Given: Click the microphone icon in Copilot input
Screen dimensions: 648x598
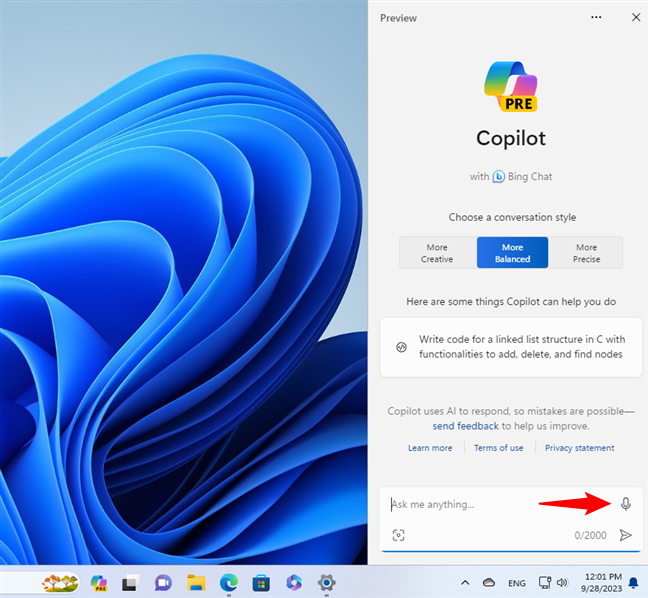Looking at the screenshot, I should (626, 504).
